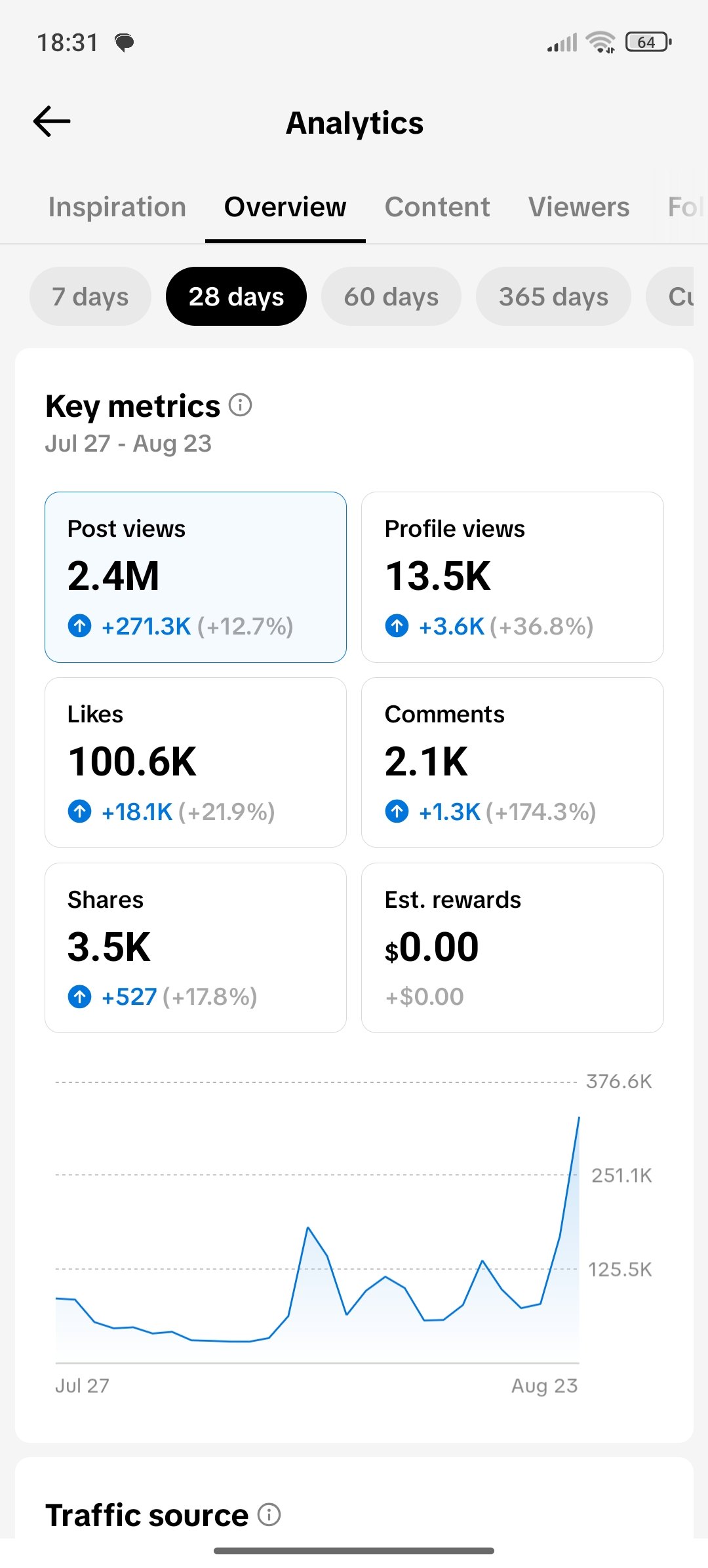Viewport: 708px width, 1568px height.
Task: Switch to the Content tab
Action: pos(437,207)
